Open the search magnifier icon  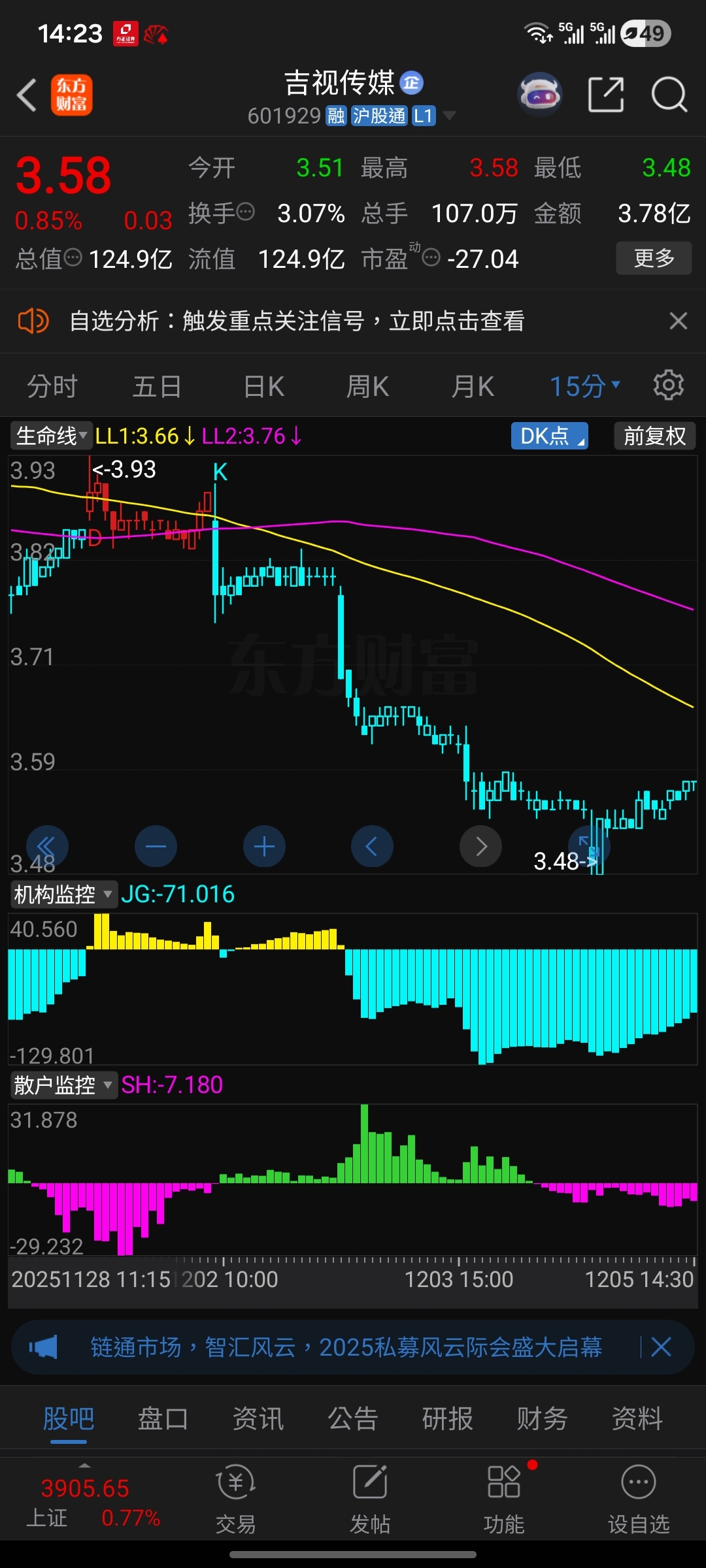point(669,95)
